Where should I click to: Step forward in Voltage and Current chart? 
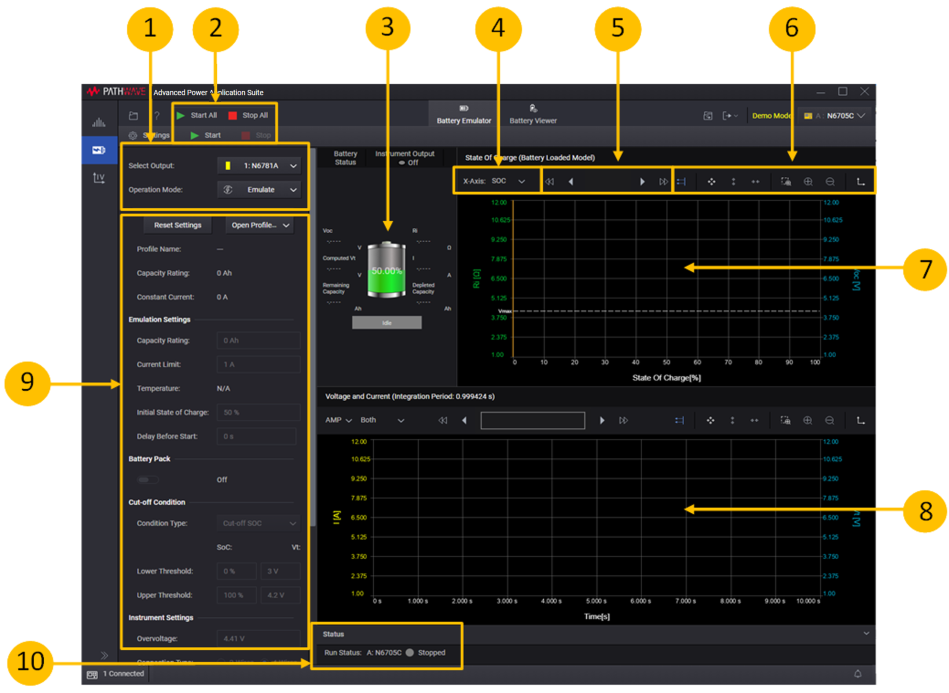click(x=602, y=420)
